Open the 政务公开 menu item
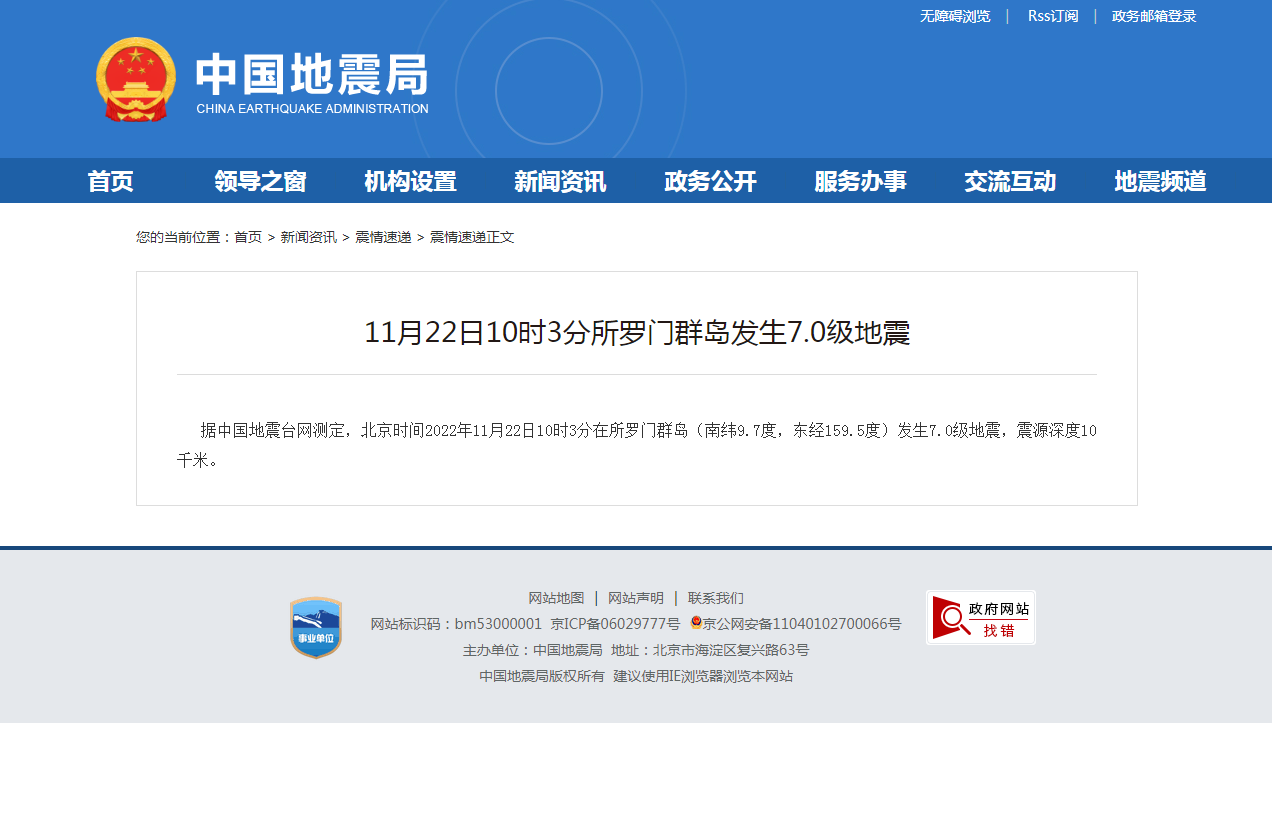This screenshot has height=836, width=1272. 710,181
